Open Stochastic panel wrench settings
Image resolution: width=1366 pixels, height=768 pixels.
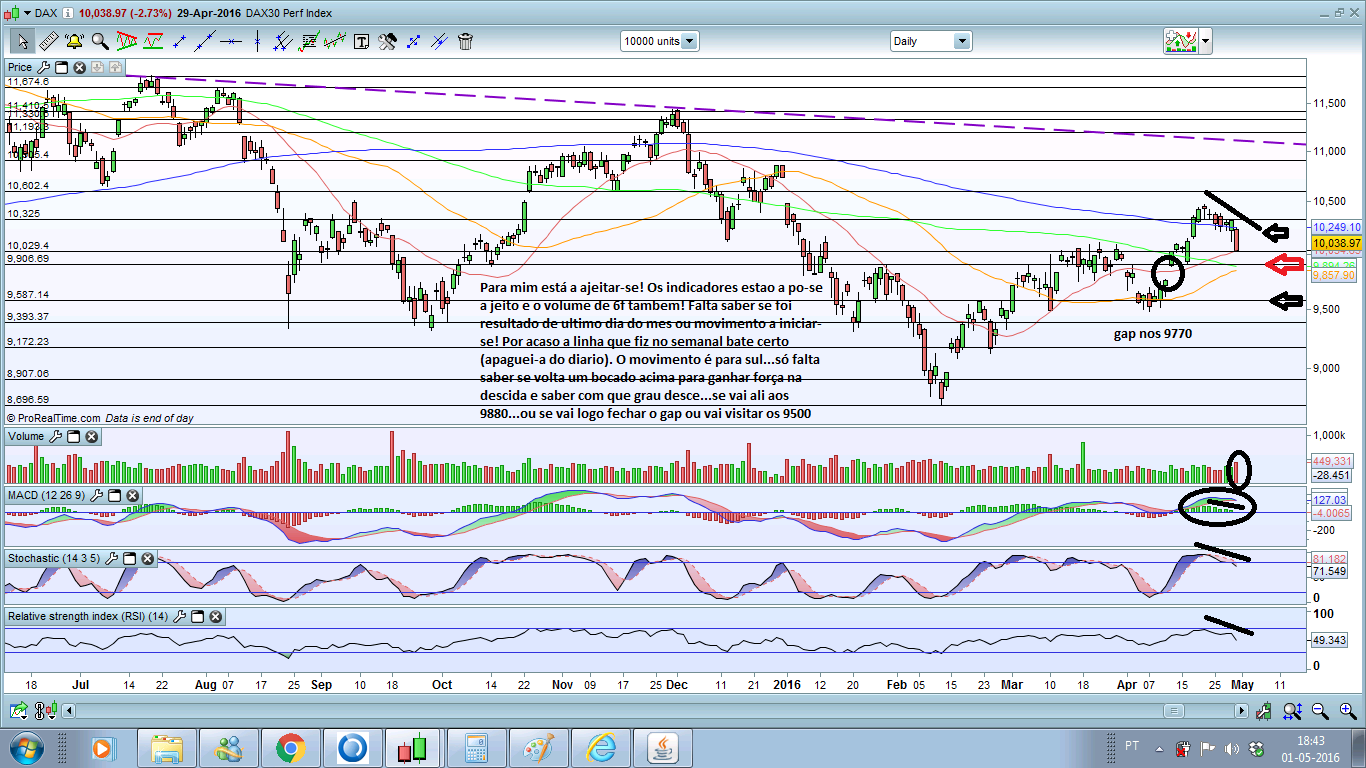click(111, 558)
